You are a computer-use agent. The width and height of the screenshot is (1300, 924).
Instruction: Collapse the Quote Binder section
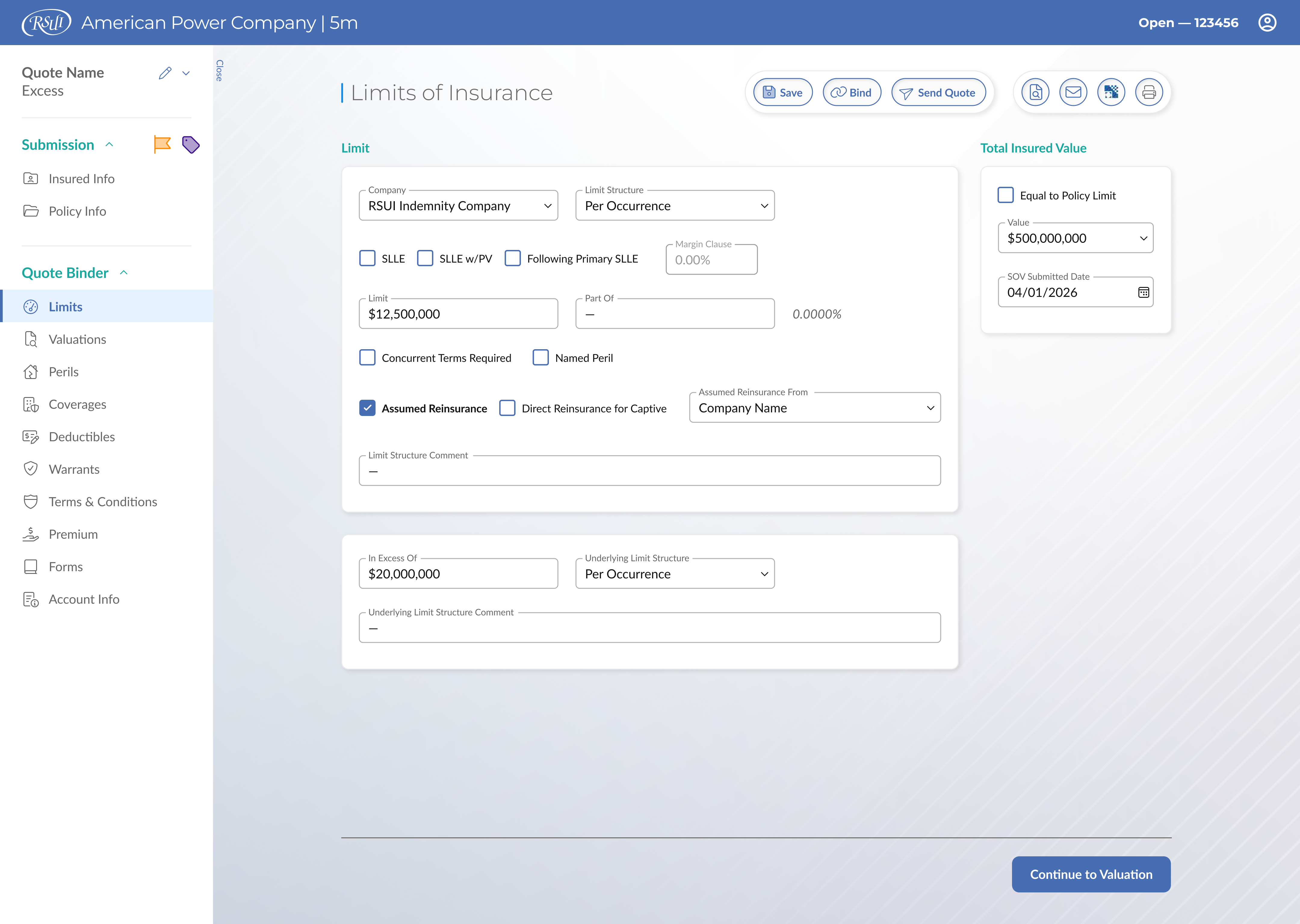123,273
